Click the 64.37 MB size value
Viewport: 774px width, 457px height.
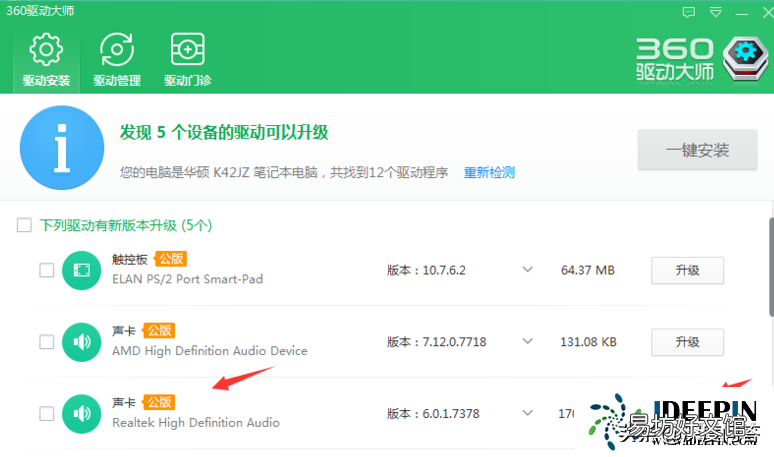(x=587, y=270)
